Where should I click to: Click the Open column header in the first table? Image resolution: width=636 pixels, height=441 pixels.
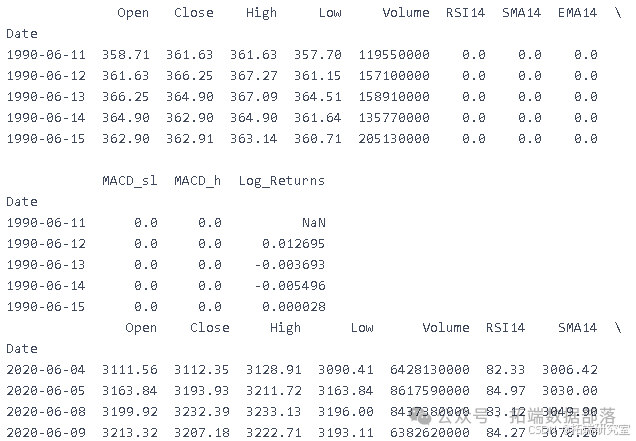[x=133, y=13]
